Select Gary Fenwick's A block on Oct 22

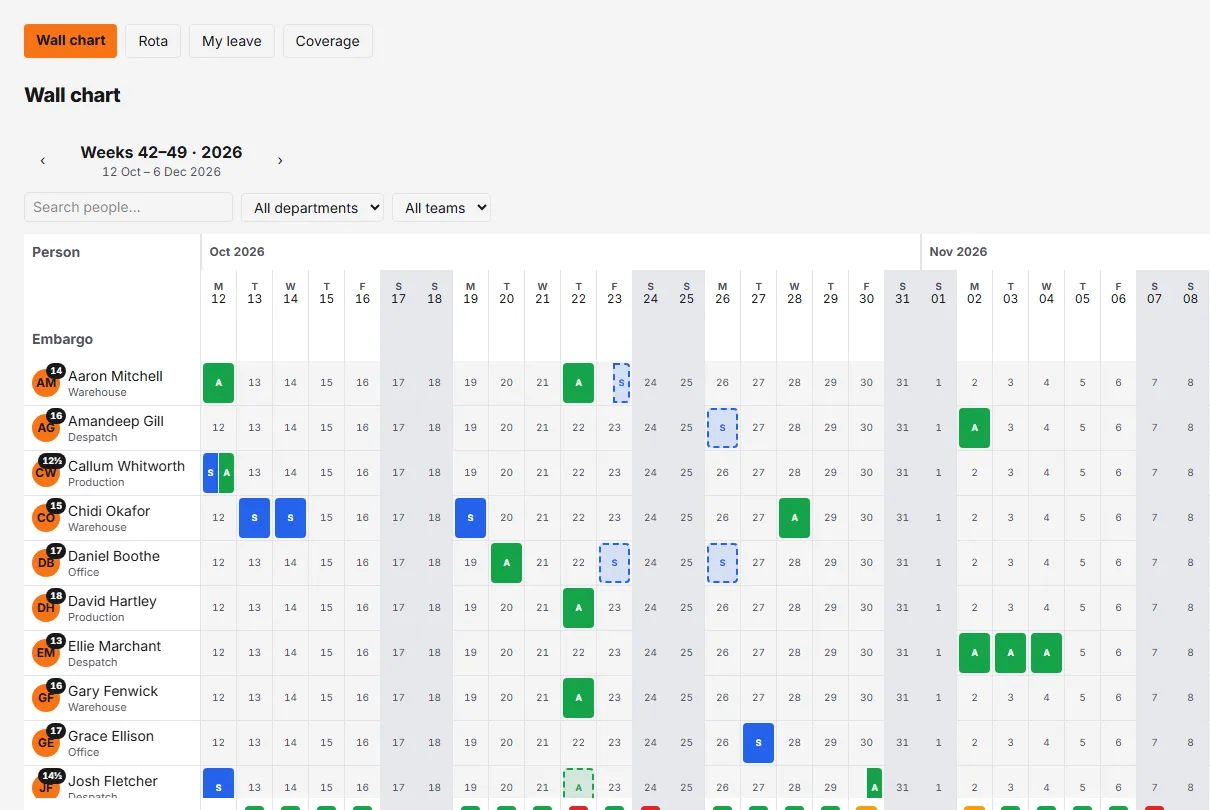(579, 698)
